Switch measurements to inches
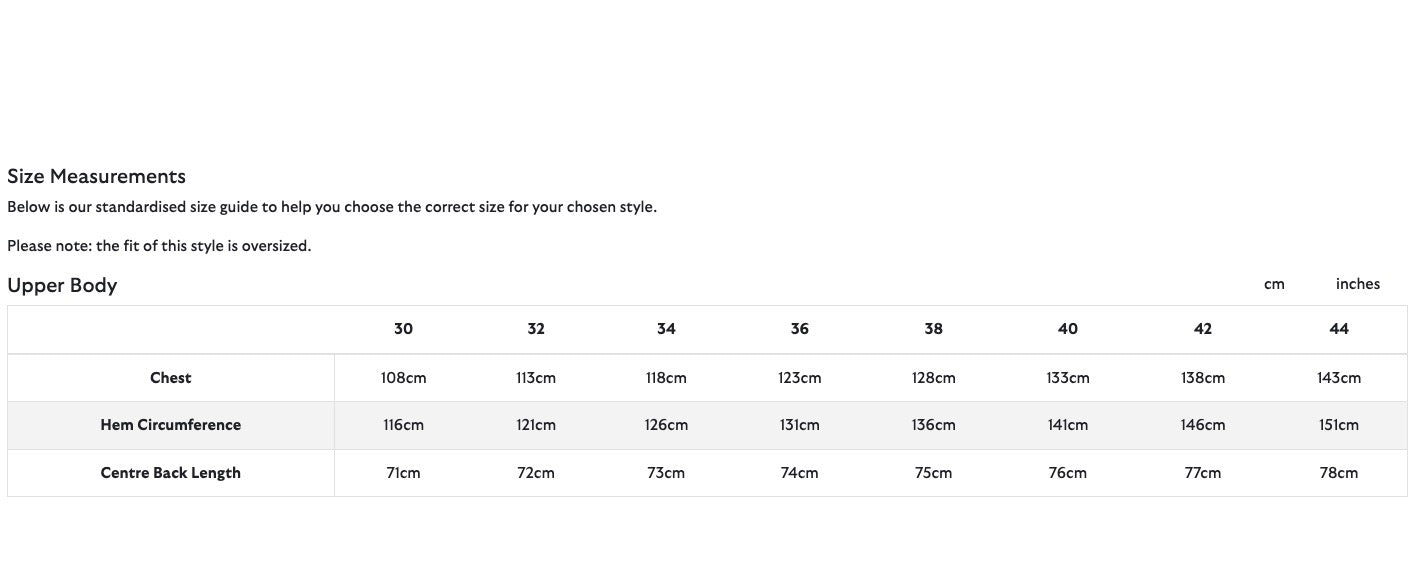1418x566 pixels. [x=1357, y=284]
